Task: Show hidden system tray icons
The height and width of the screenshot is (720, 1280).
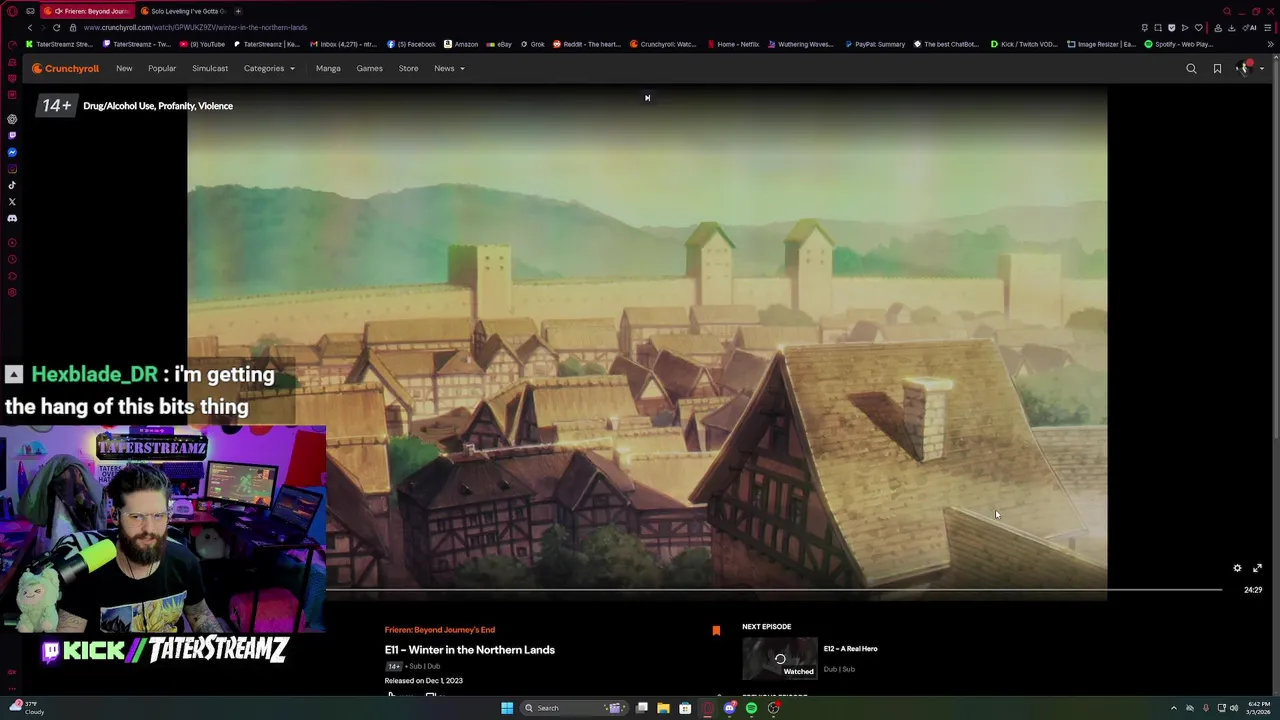Action: pos(1174,708)
